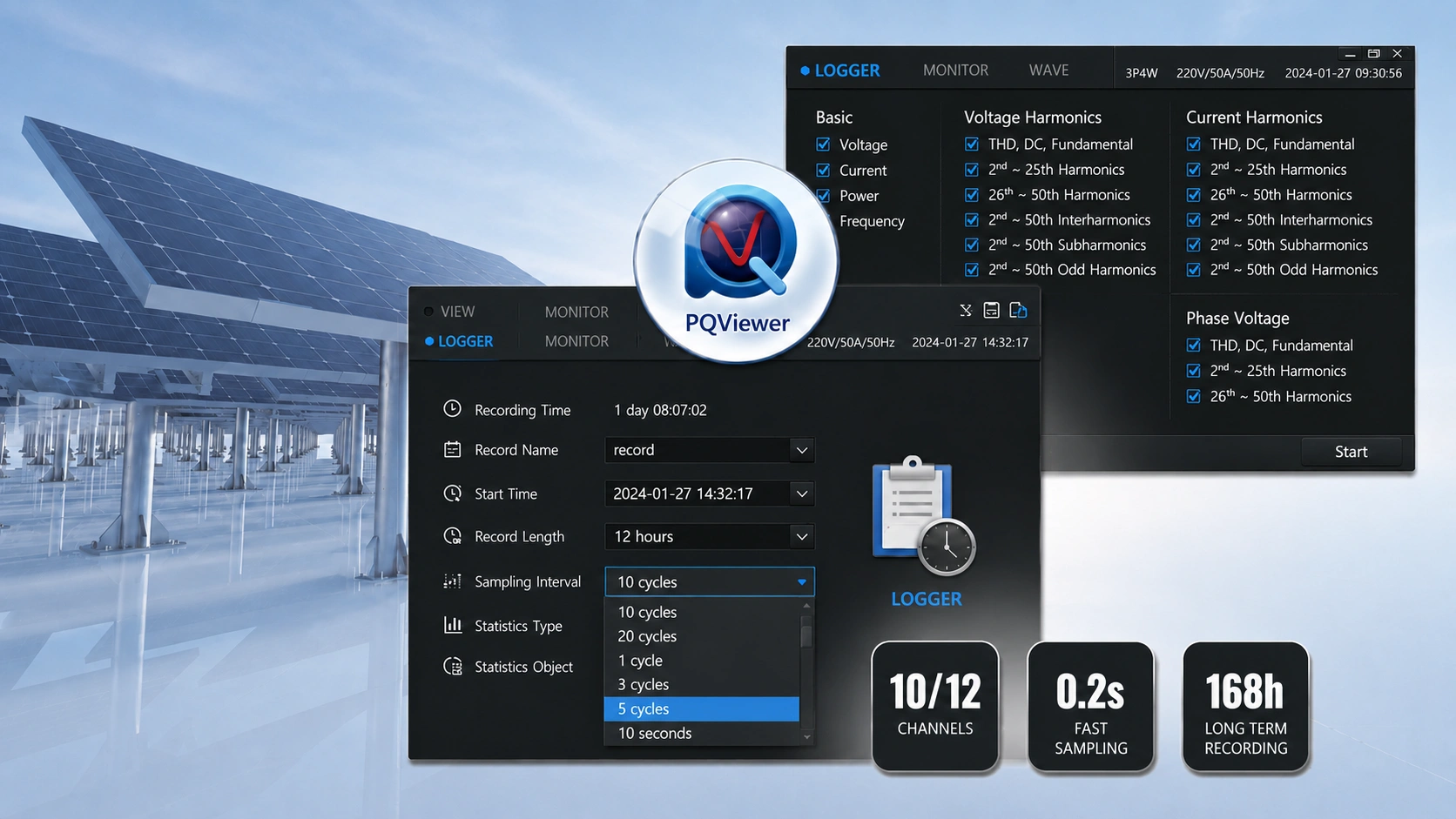
Task: Toggle 26th ~ 50th Harmonics under Phase Voltage
Action: click(x=1194, y=396)
